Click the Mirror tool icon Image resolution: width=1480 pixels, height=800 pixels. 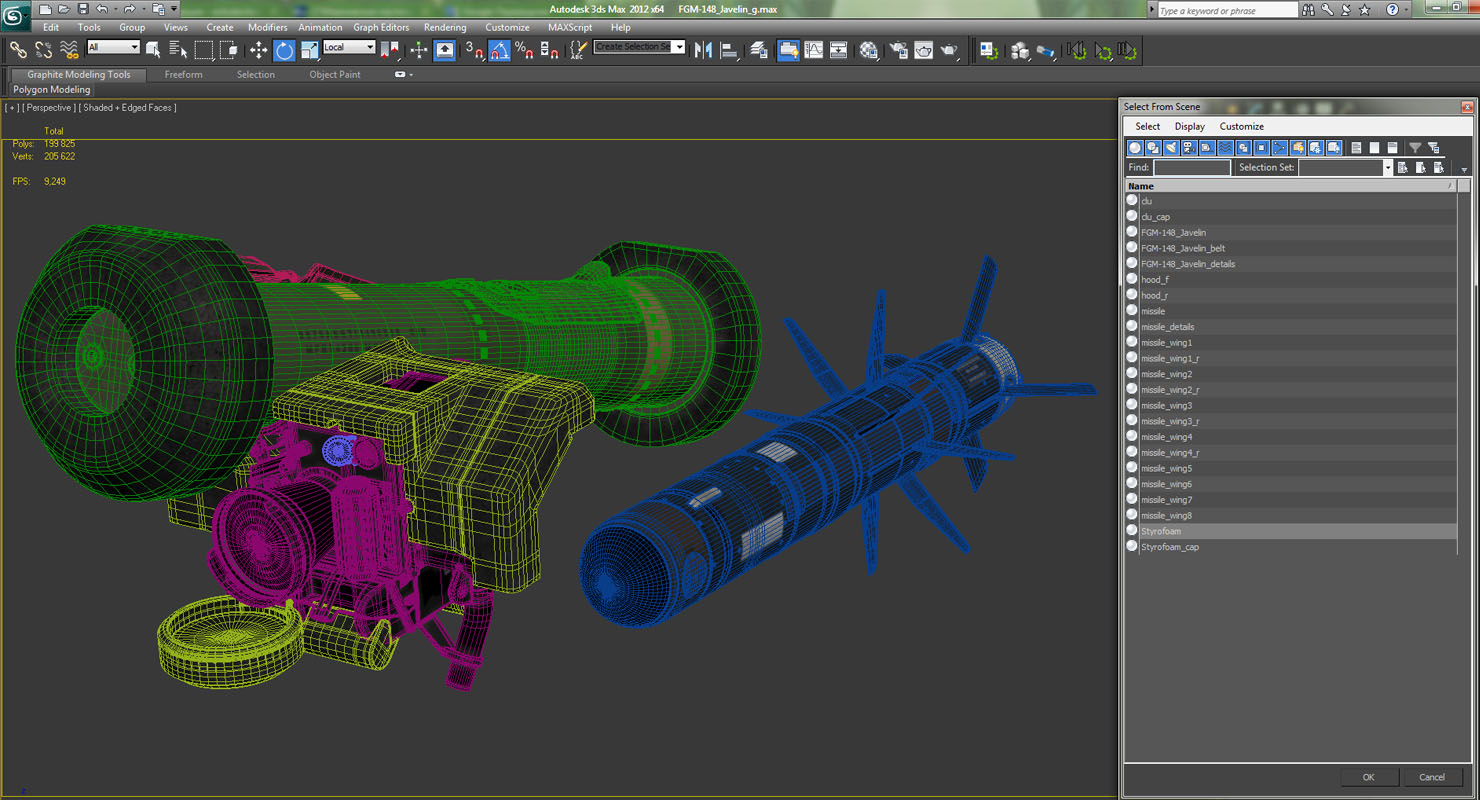coord(703,49)
